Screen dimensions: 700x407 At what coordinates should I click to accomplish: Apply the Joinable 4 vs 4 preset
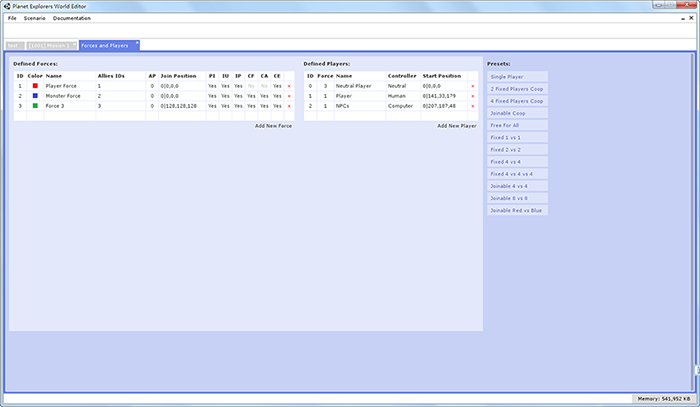tap(517, 186)
